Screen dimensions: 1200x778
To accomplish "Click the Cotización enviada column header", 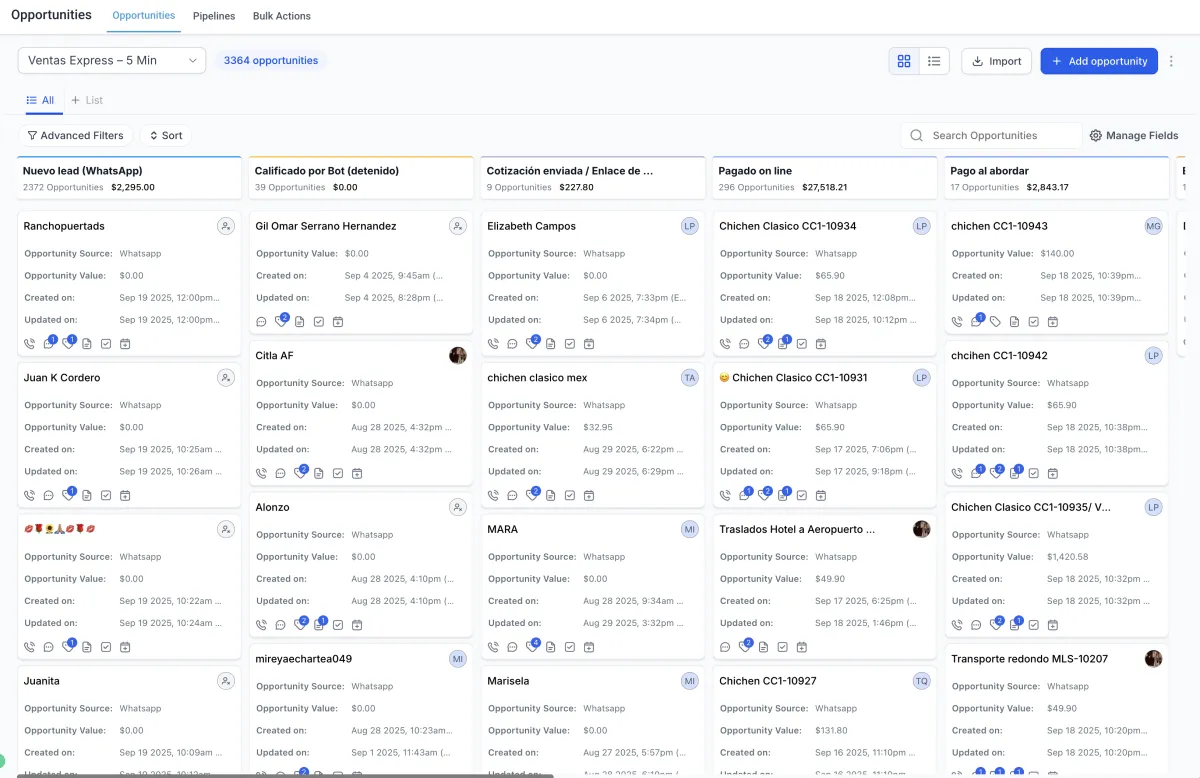I will tap(593, 178).
